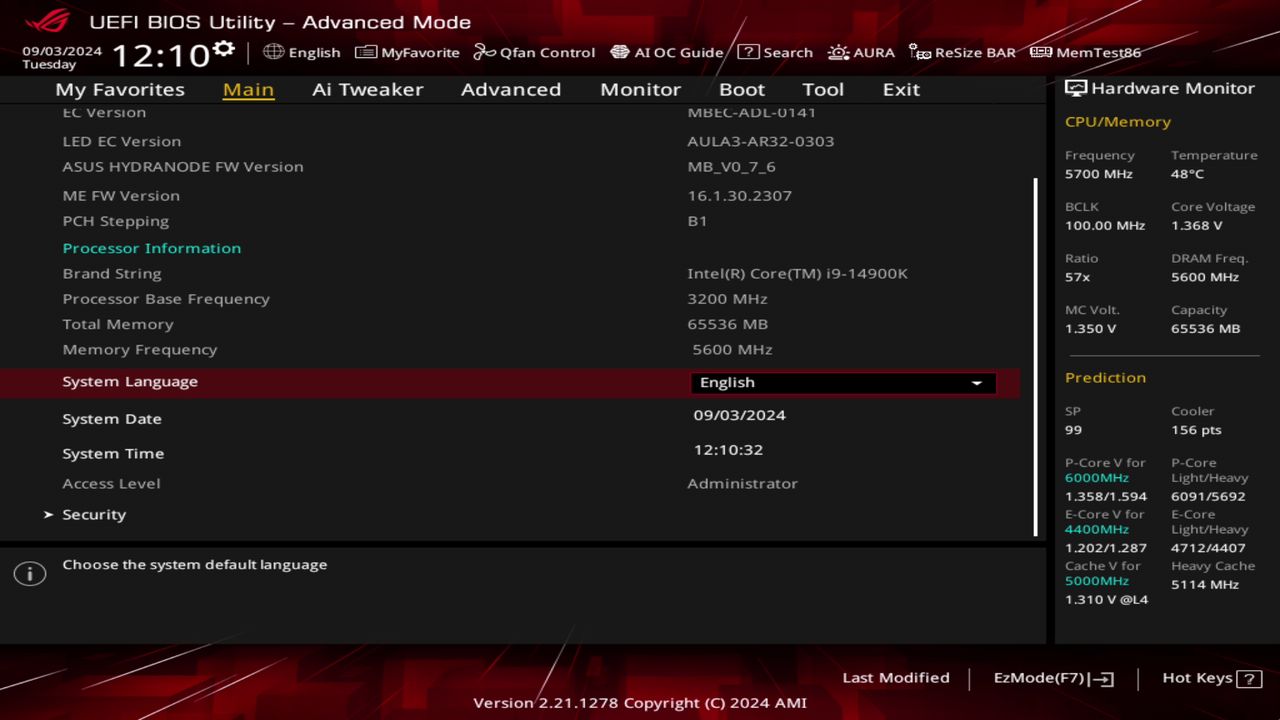Edit System Time value 12:10:32
1280x720 pixels.
[x=728, y=450]
